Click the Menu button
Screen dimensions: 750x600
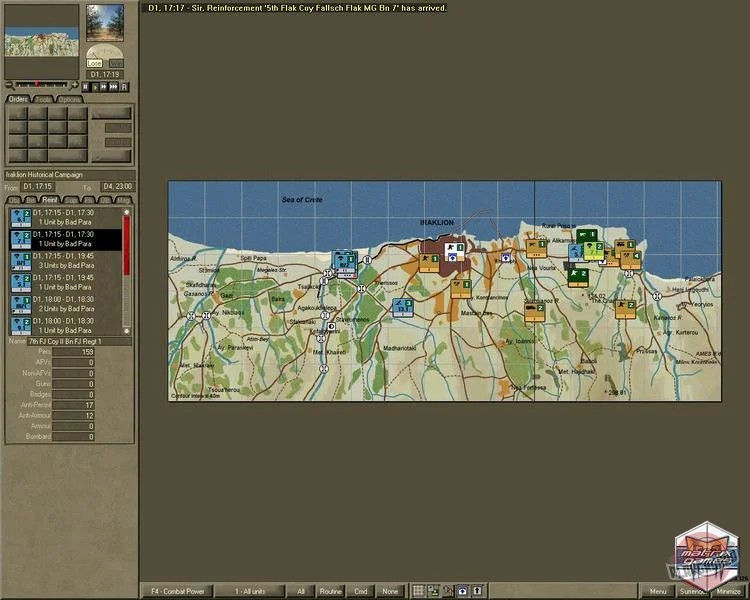click(x=656, y=591)
